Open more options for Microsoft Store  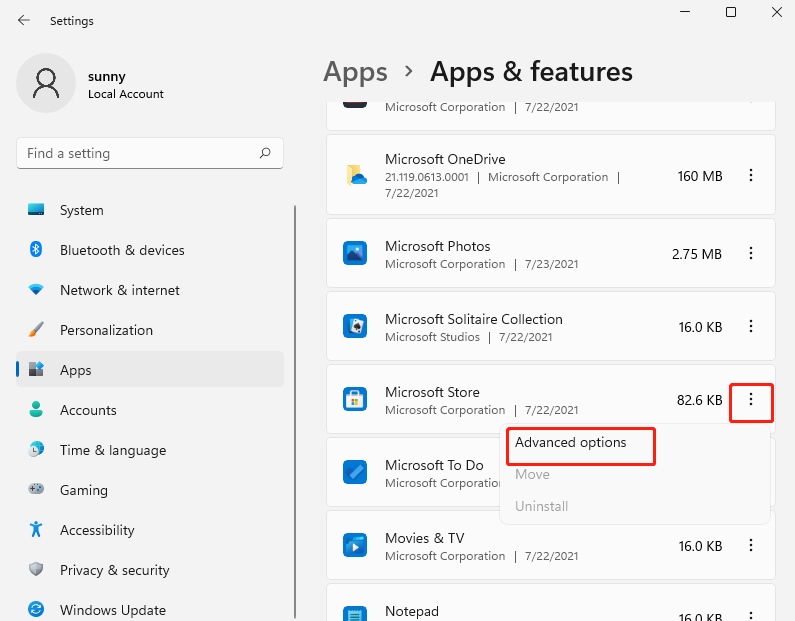[751, 399]
